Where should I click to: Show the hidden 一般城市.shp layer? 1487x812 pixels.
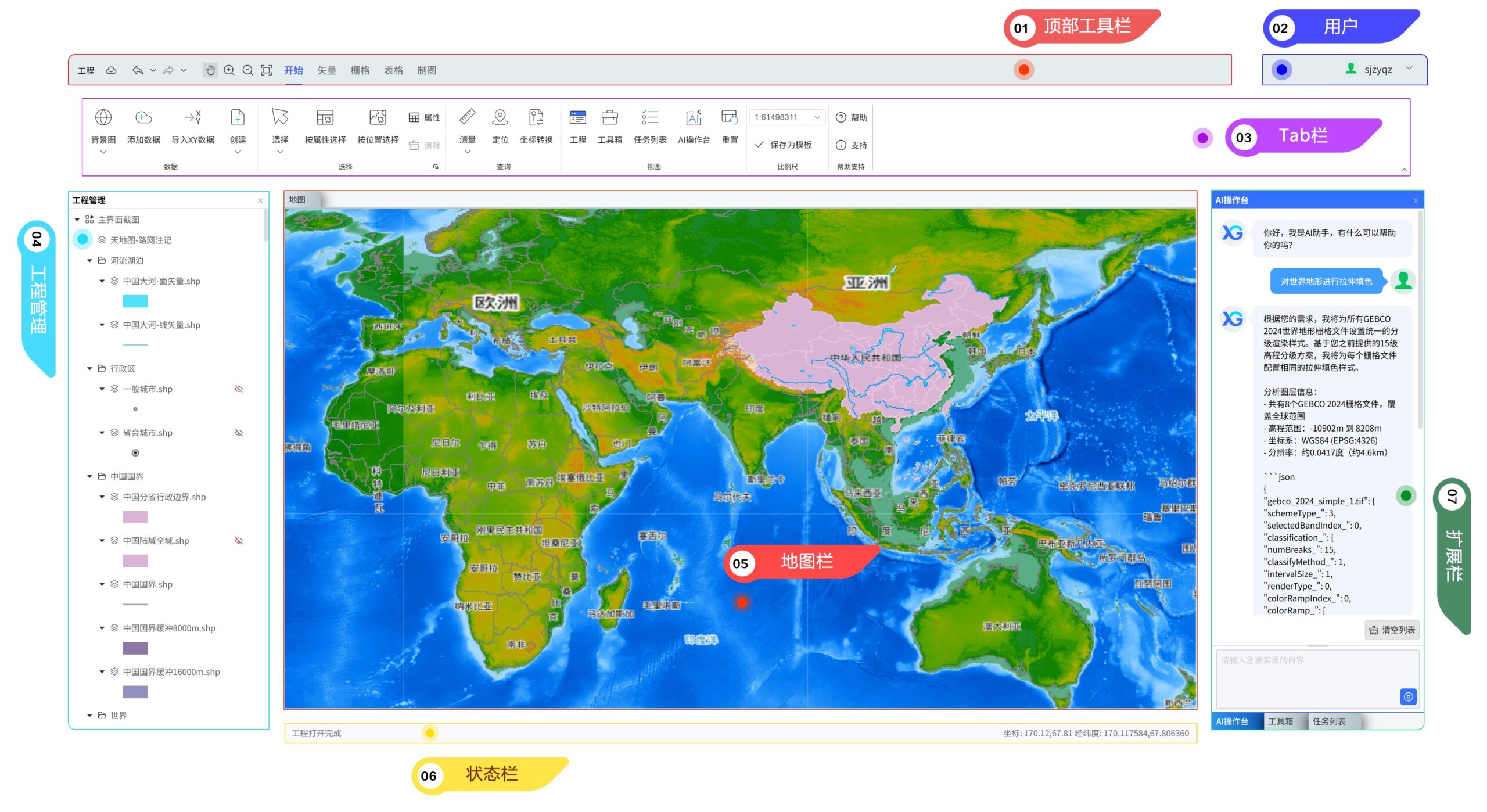(239, 389)
